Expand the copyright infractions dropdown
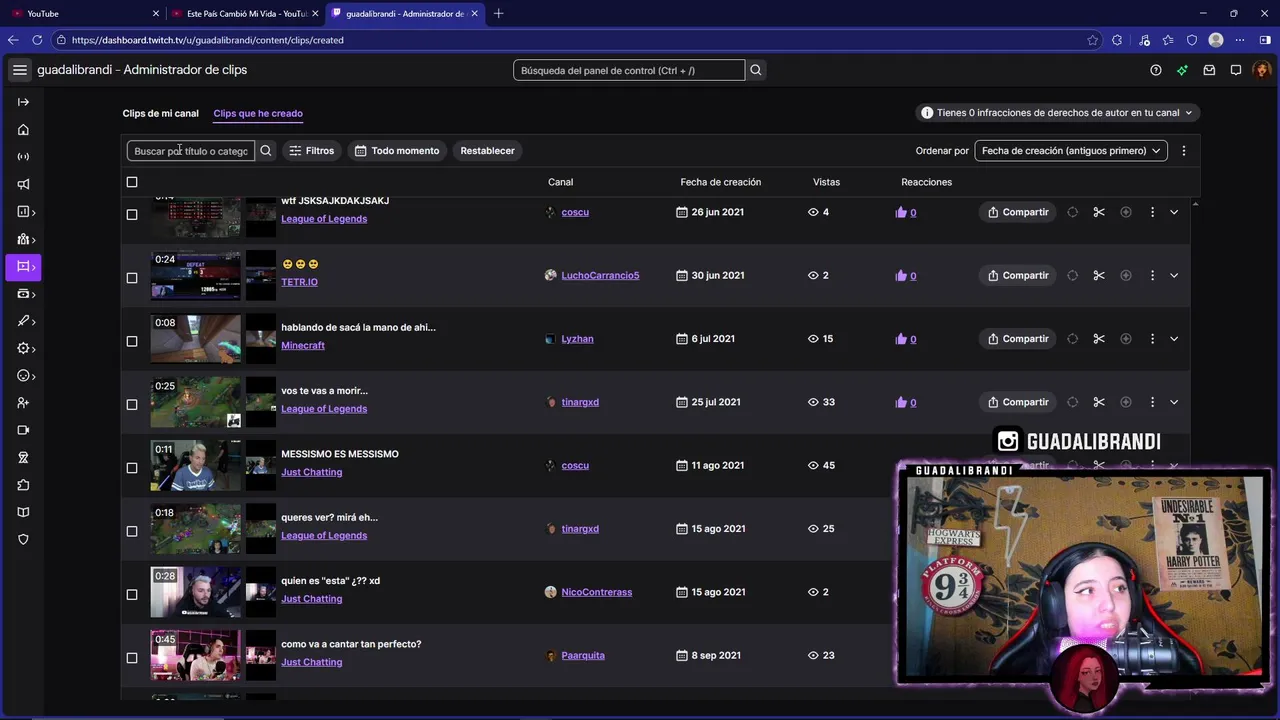The width and height of the screenshot is (1280, 720). point(1057,113)
